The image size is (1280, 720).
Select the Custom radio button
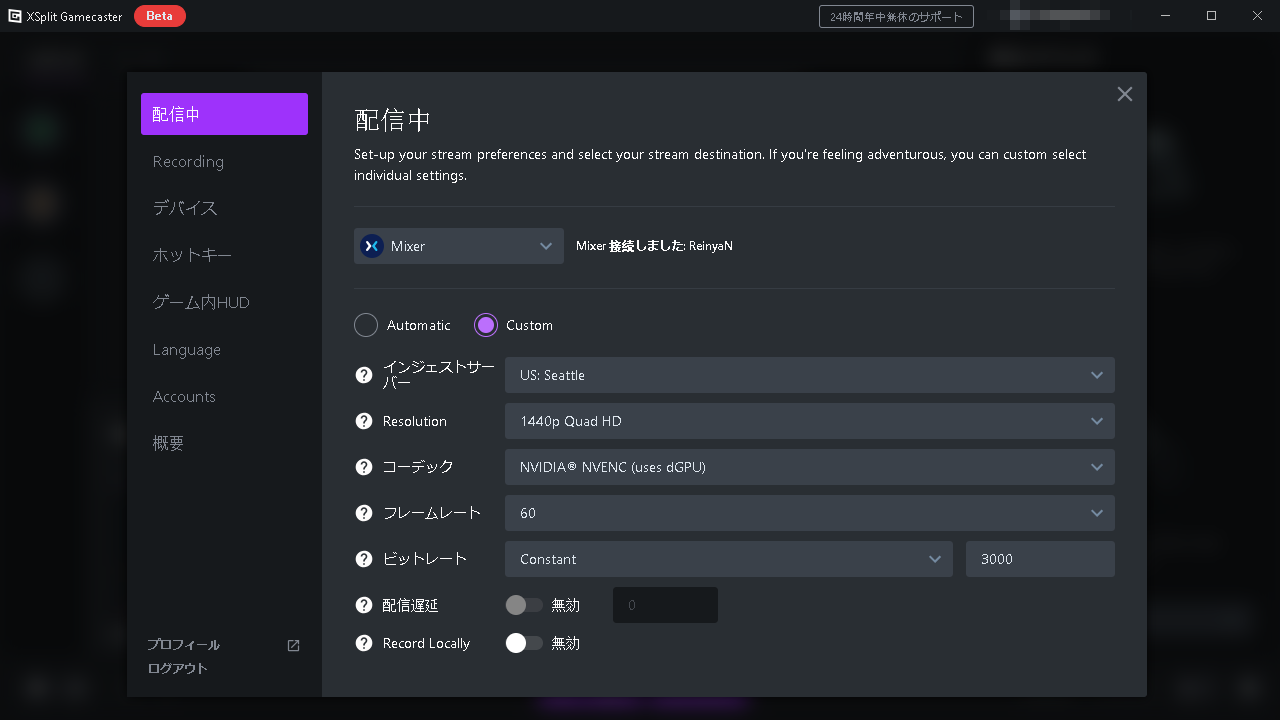[486, 325]
